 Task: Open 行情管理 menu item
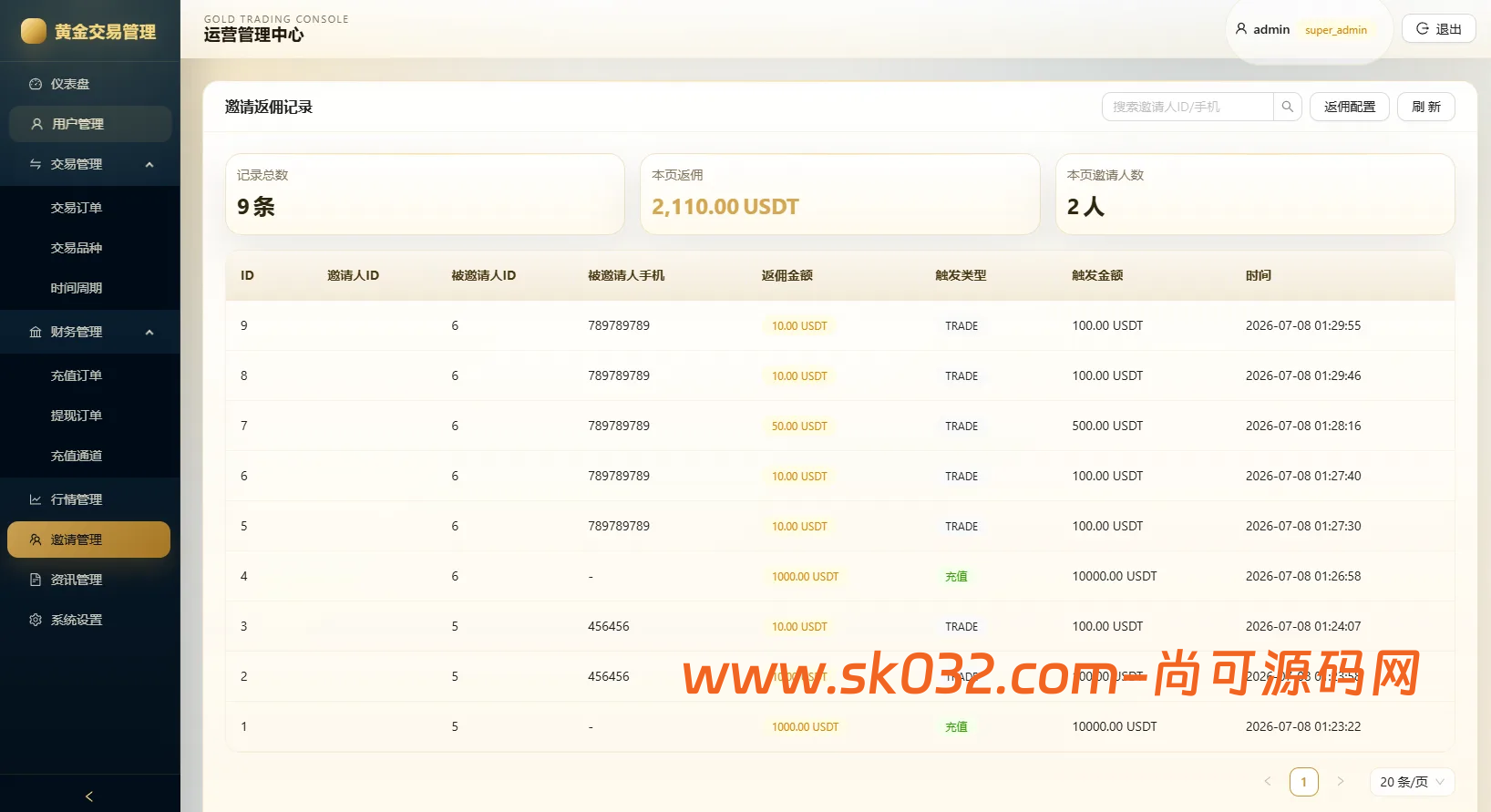(90, 499)
